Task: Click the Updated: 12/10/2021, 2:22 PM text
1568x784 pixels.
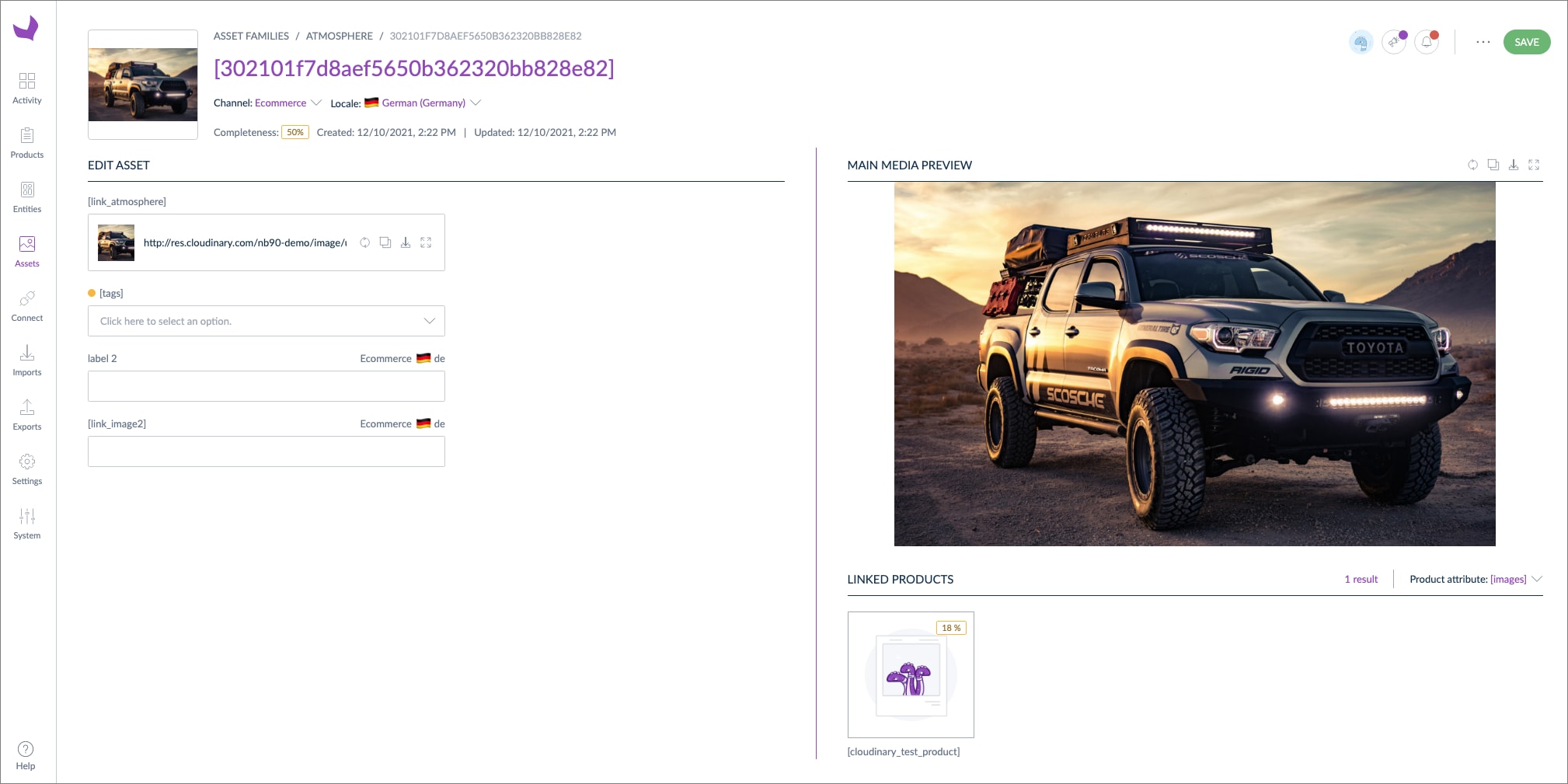Action: click(545, 132)
